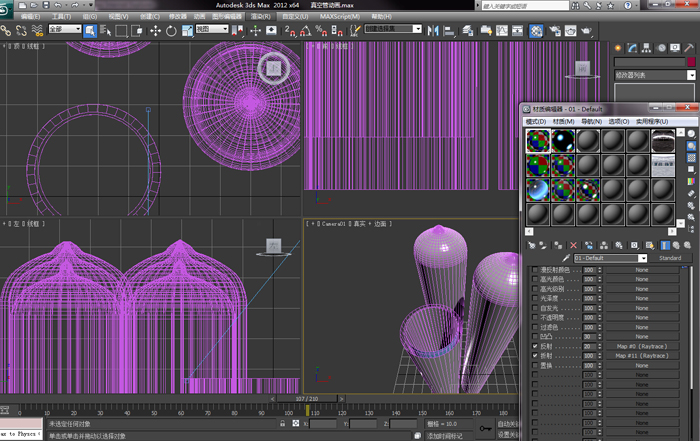
Task: Enable the 置换 map checkbox
Action: [535, 365]
